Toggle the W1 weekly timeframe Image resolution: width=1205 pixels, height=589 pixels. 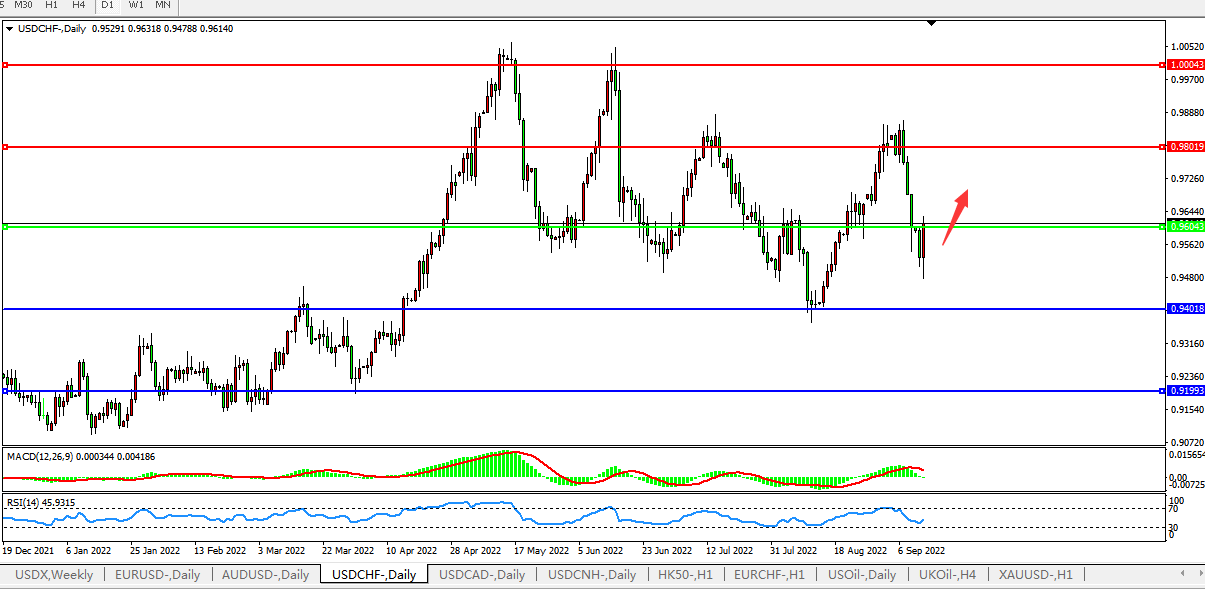coord(136,5)
